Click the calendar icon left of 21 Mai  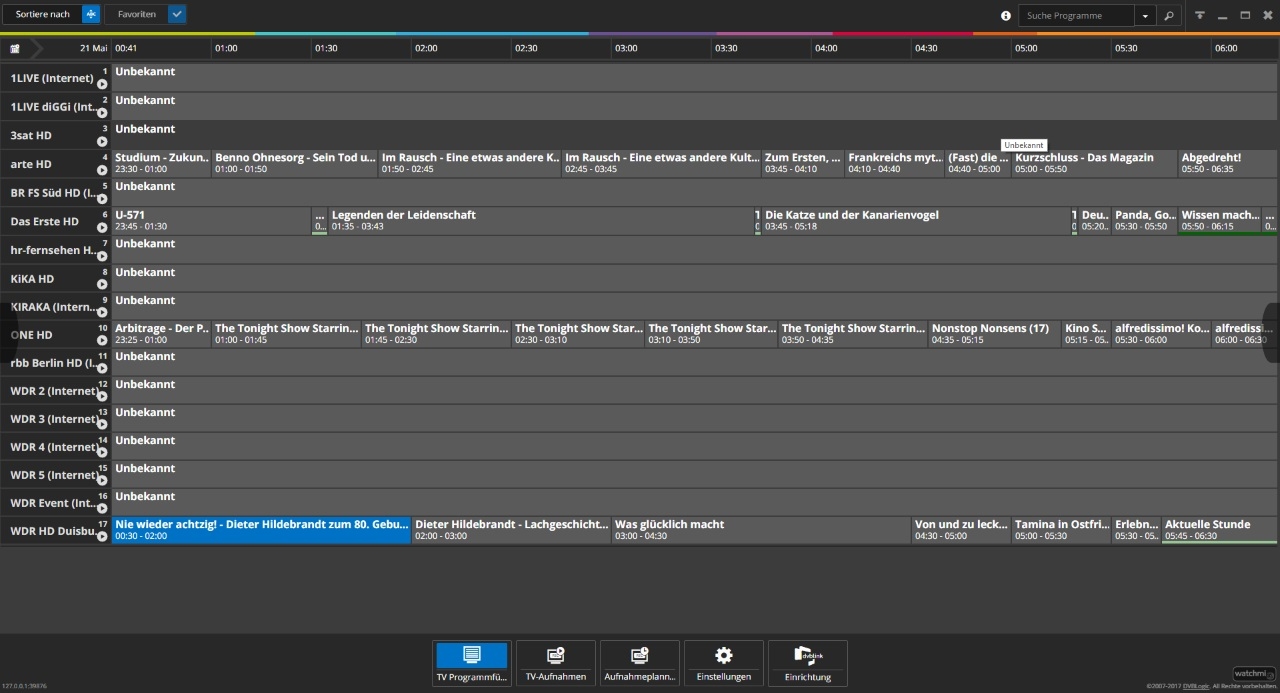(15, 48)
